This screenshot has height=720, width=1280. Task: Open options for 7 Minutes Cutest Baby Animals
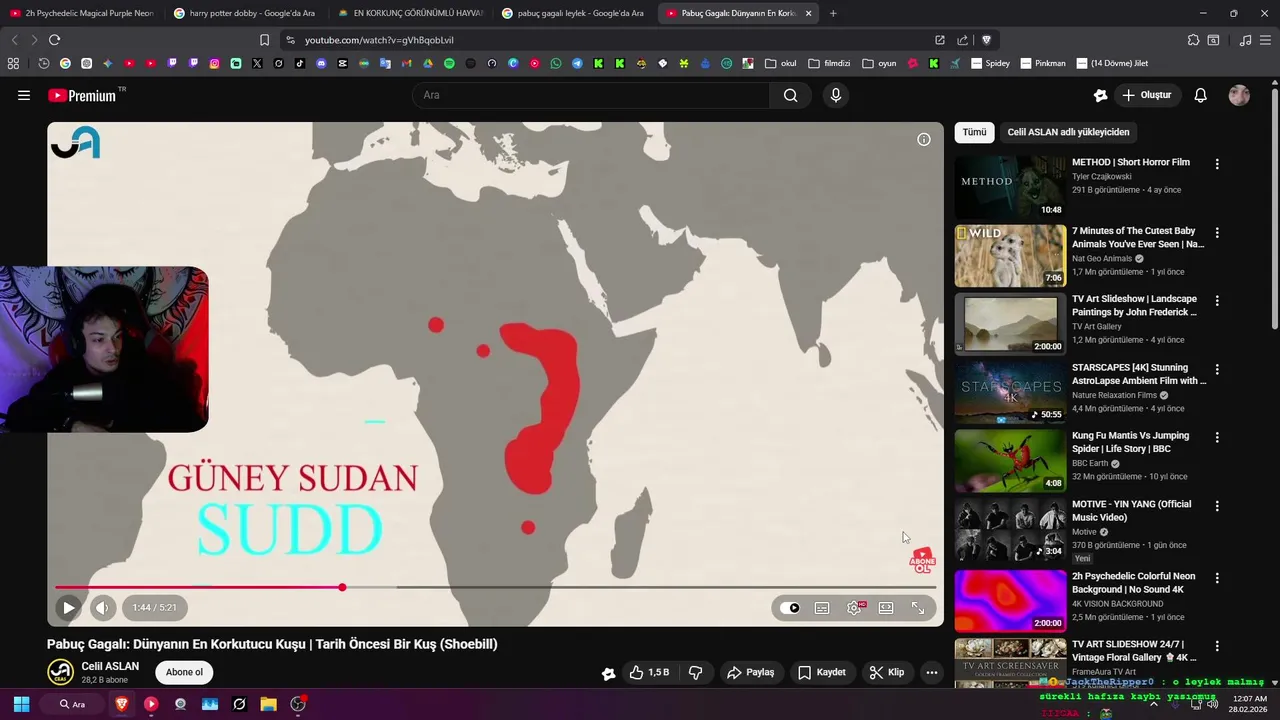pos(1217,232)
